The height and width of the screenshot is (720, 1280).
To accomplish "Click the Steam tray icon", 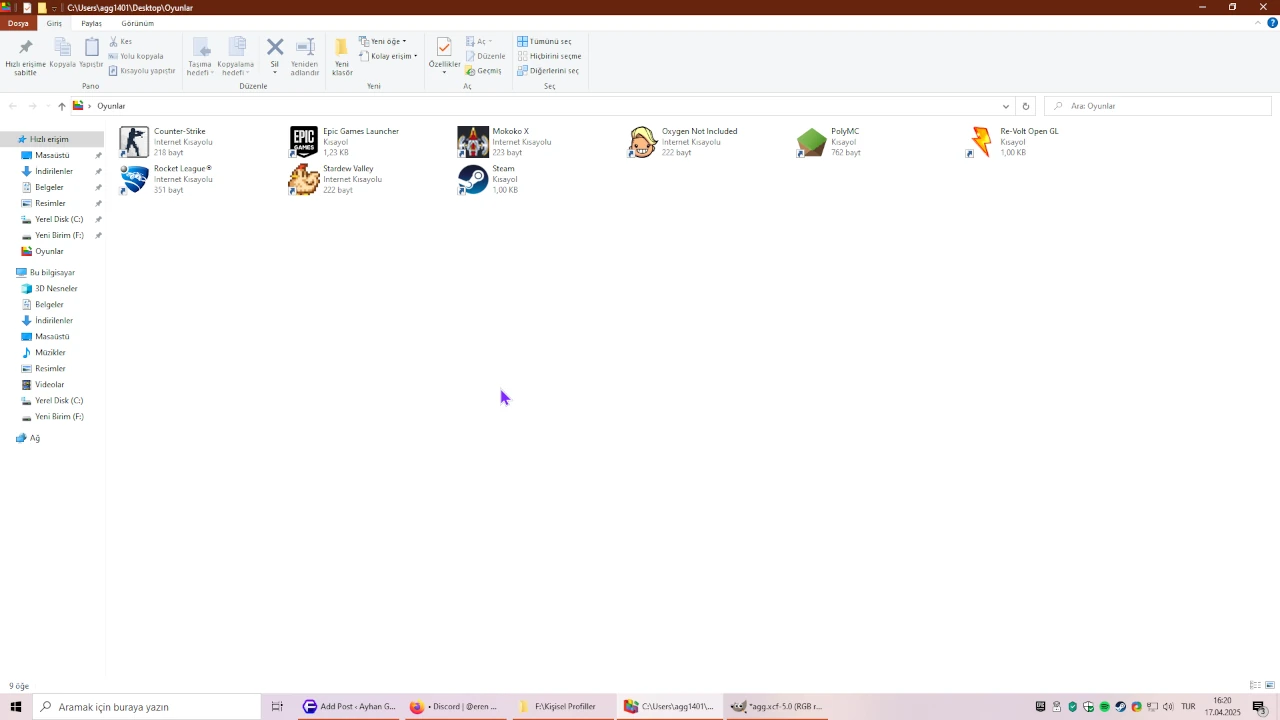I will click(1120, 707).
